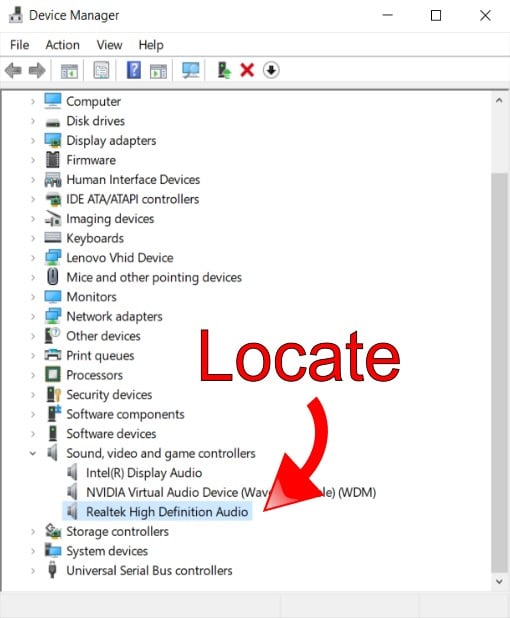The width and height of the screenshot is (510, 618).
Task: Open the Properties toolbar icon
Action: click(101, 71)
